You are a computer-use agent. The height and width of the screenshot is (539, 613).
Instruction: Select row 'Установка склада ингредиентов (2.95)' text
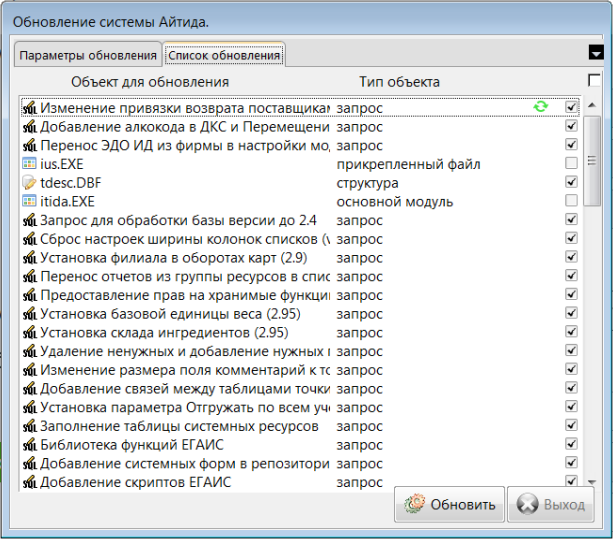click(x=164, y=333)
